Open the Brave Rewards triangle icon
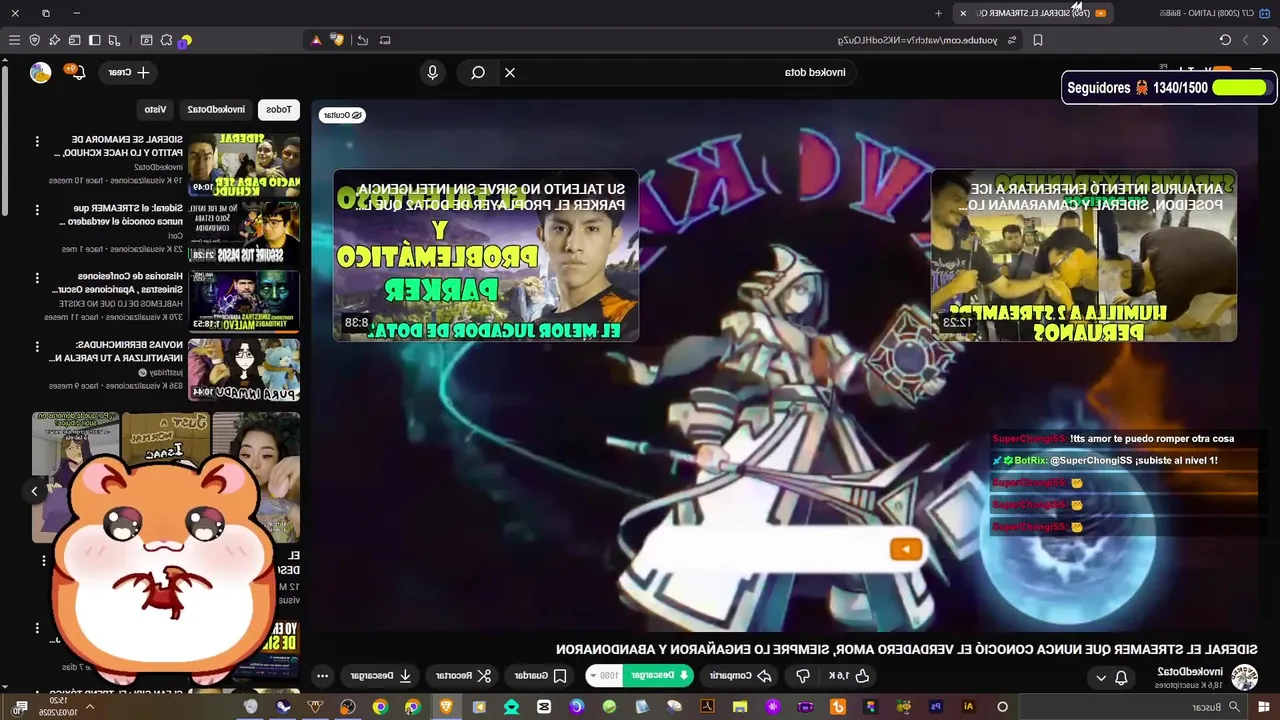The width and height of the screenshot is (1280, 720). 316,40
